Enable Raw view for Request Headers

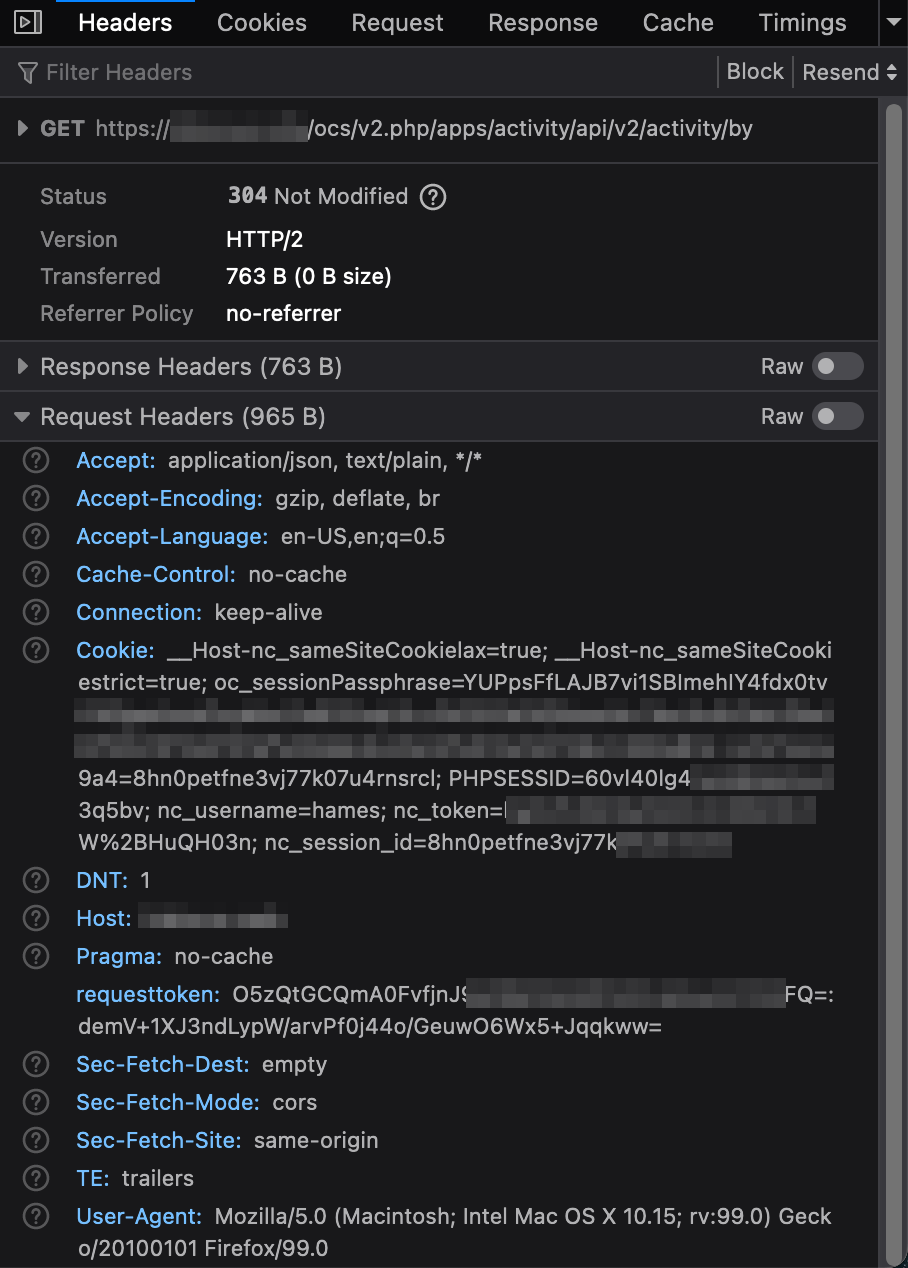pyautogui.click(x=838, y=416)
